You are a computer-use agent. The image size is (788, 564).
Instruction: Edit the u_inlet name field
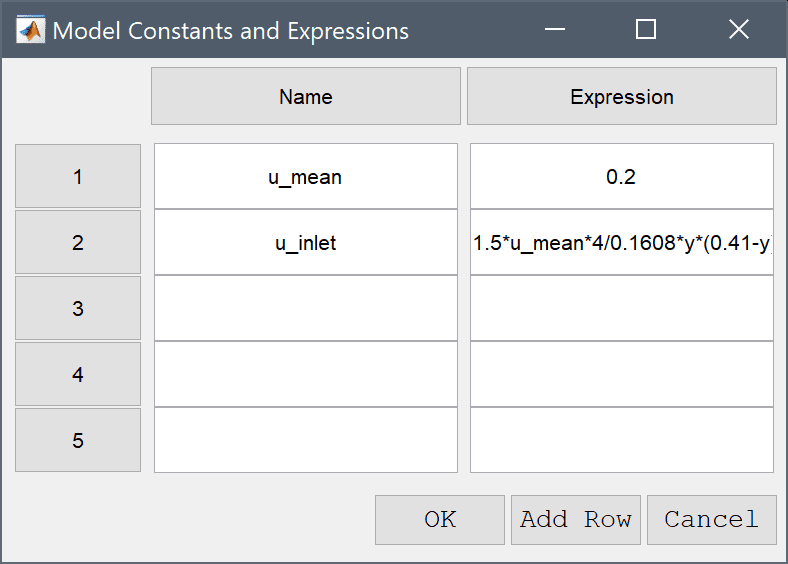pos(306,242)
